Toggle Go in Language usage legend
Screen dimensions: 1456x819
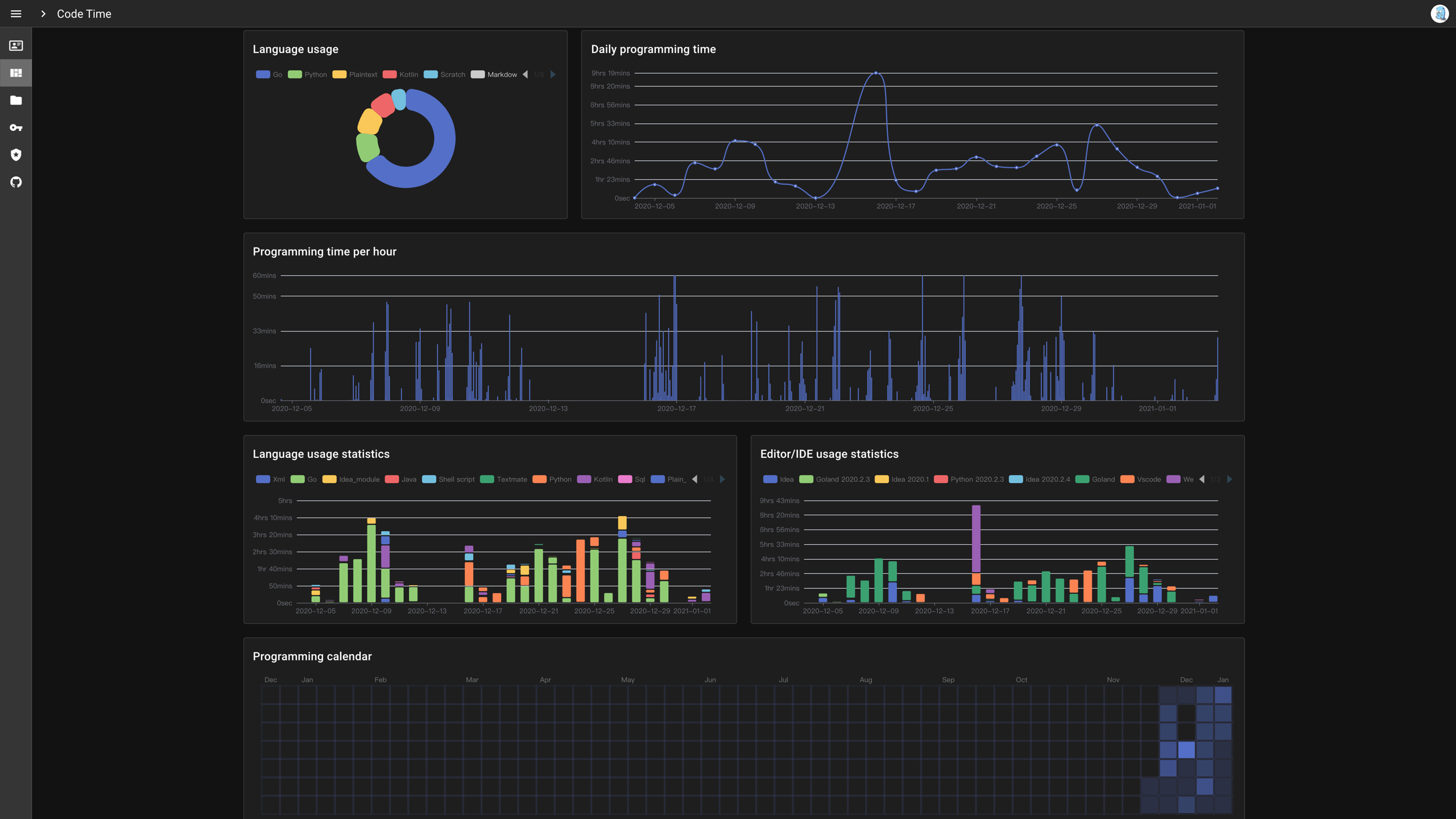269,75
